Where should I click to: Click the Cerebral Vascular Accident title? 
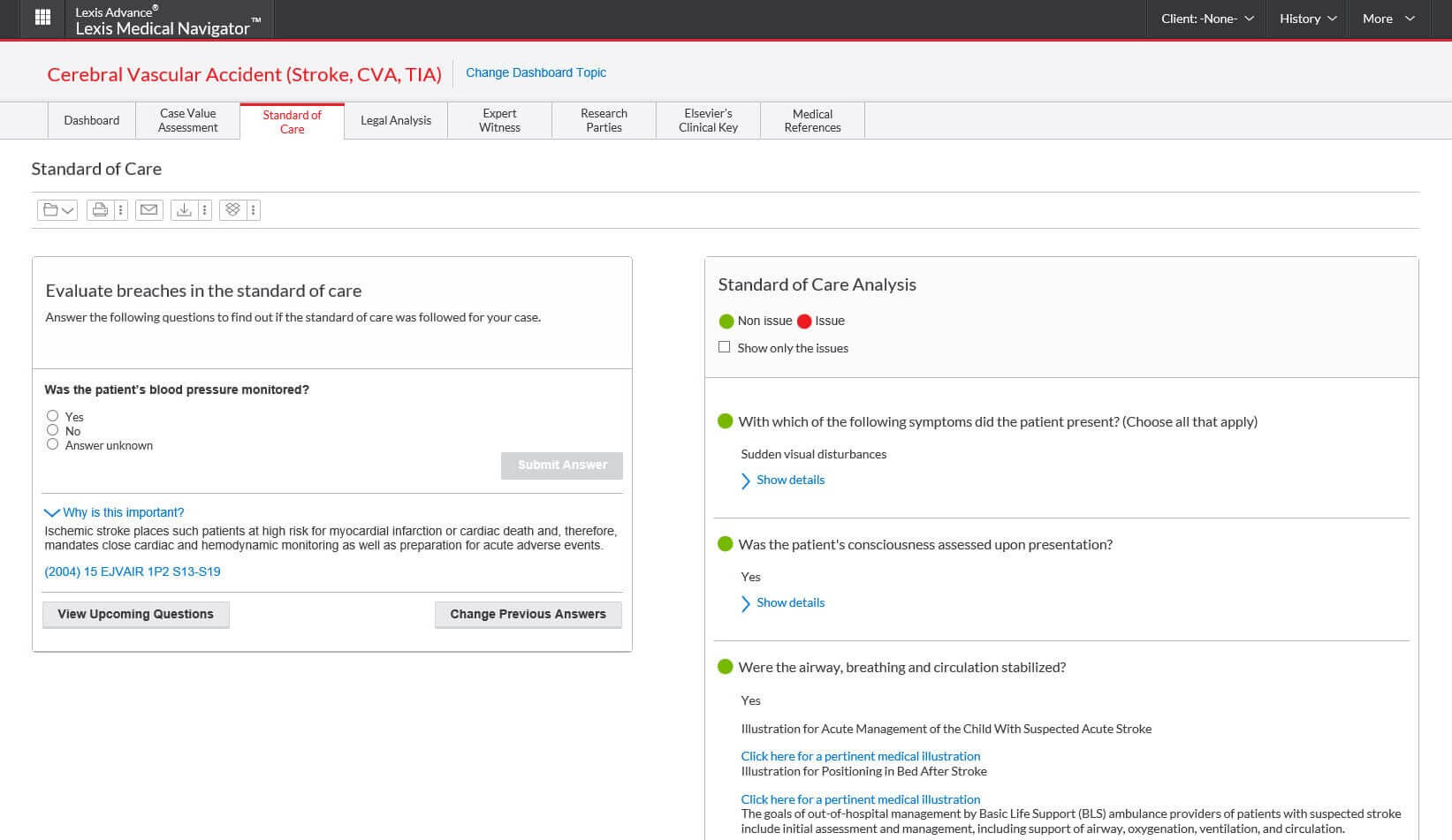pos(245,74)
